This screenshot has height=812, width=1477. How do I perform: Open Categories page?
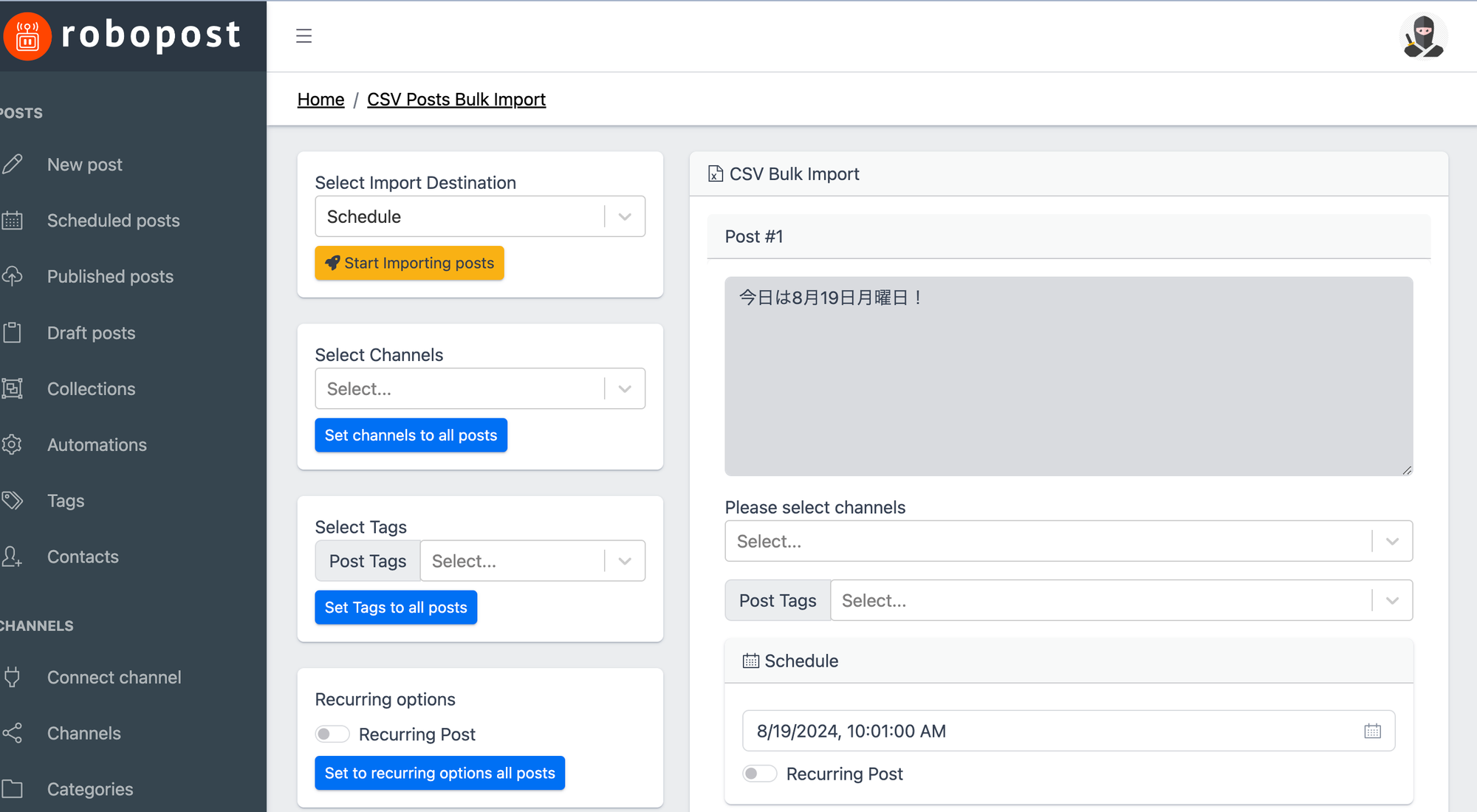[x=90, y=789]
